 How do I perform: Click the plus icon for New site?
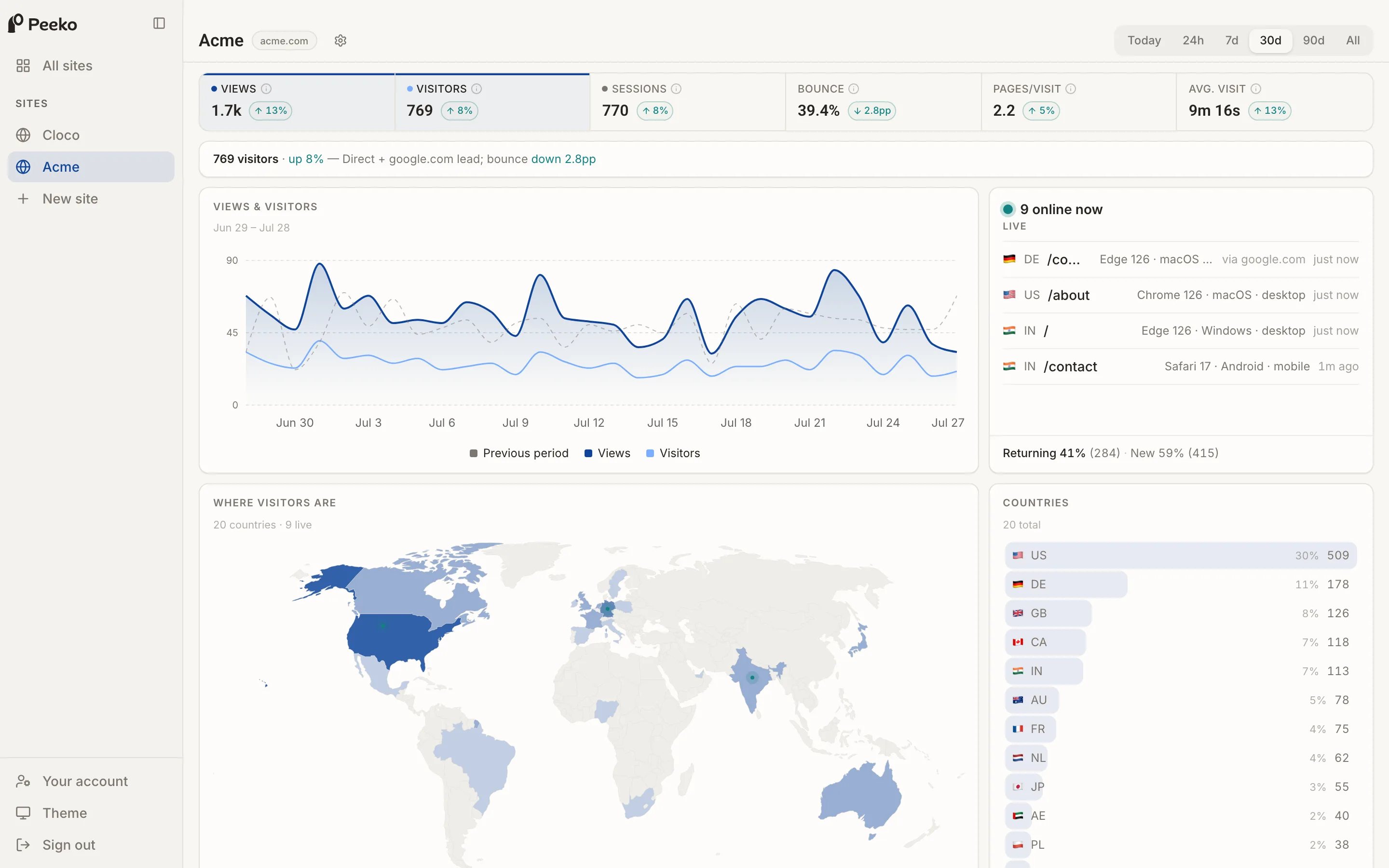click(23, 199)
